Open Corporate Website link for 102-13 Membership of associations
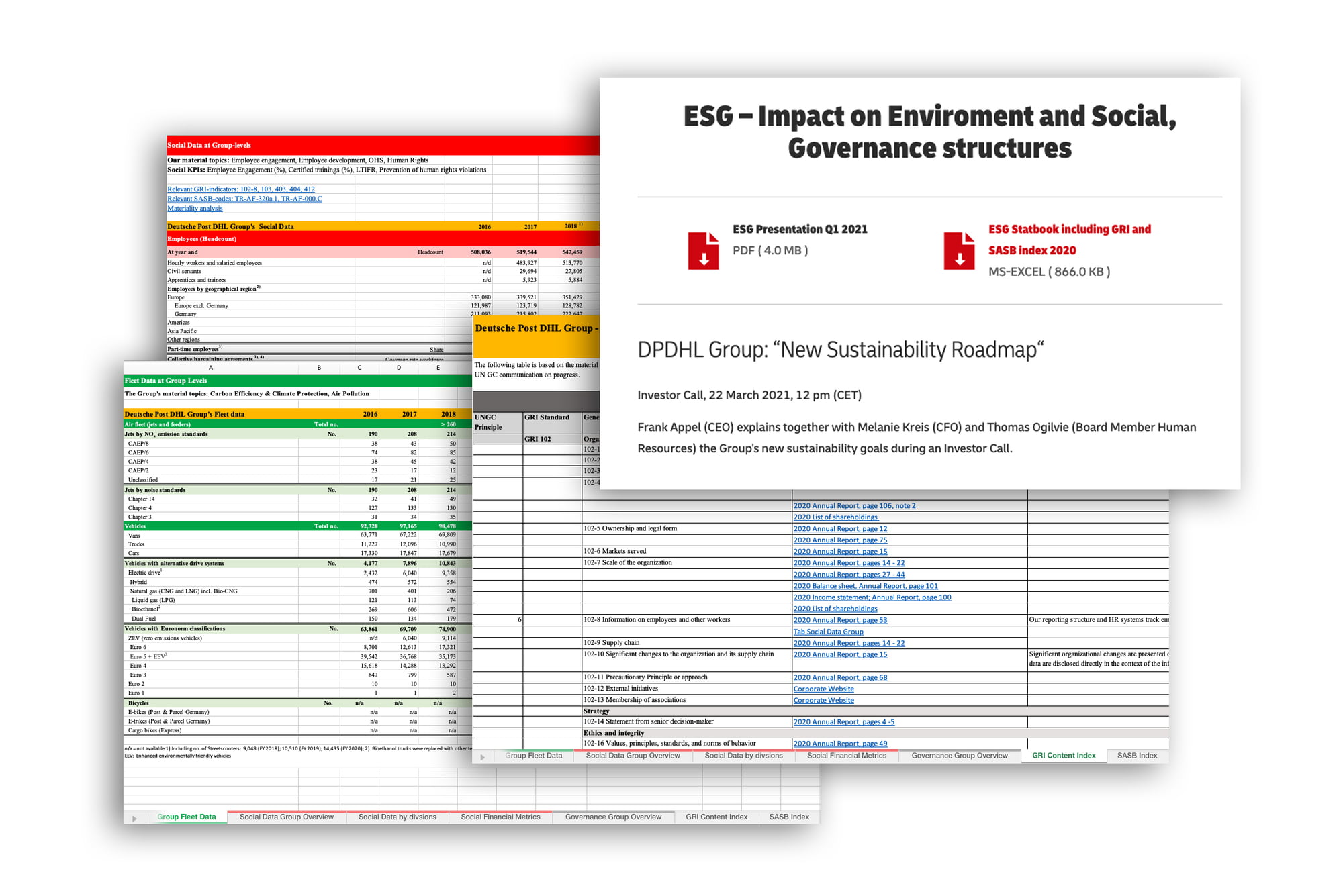 click(823, 700)
